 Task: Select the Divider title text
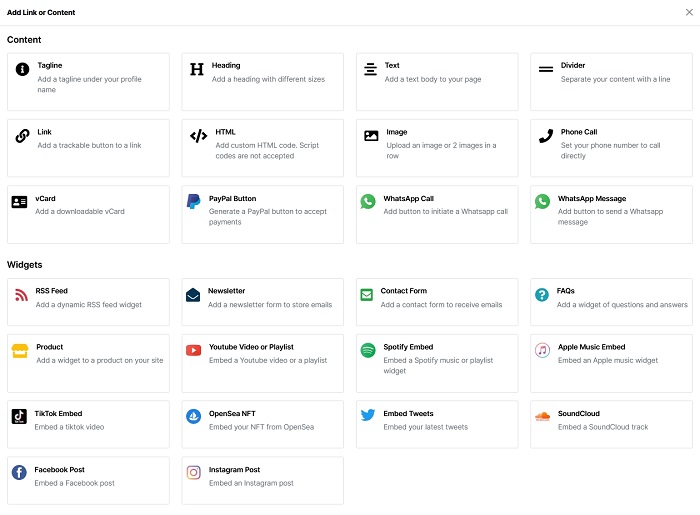(573, 65)
